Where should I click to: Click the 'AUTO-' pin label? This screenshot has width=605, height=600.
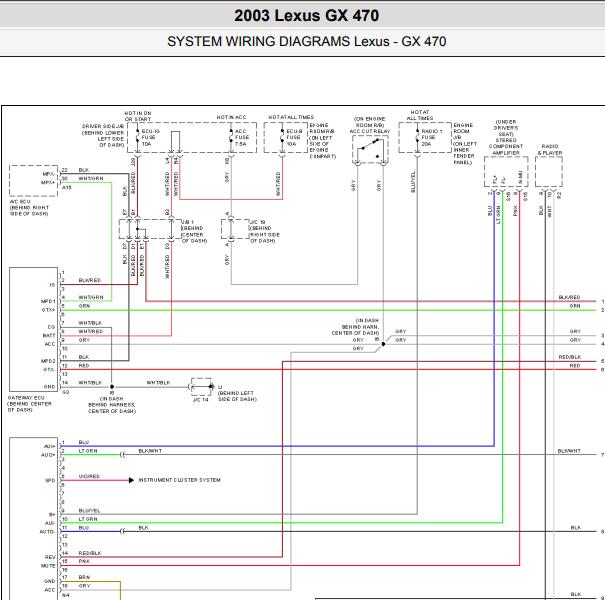(47, 532)
